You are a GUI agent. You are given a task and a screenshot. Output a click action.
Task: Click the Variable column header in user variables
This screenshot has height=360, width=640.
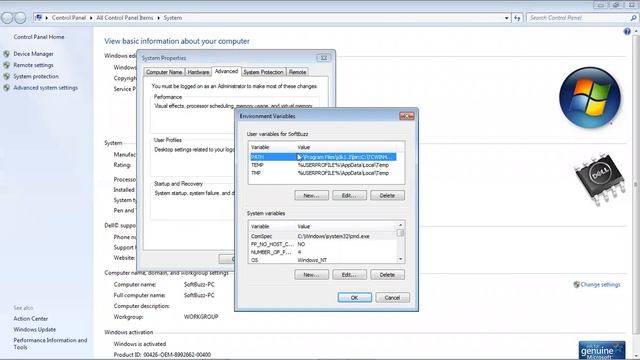(x=272, y=147)
